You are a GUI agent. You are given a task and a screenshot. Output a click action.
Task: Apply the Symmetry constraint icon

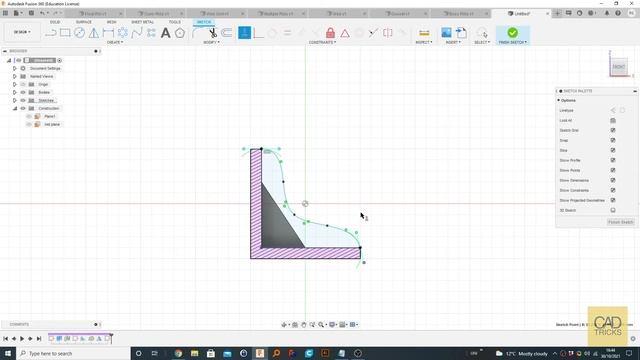[388, 33]
